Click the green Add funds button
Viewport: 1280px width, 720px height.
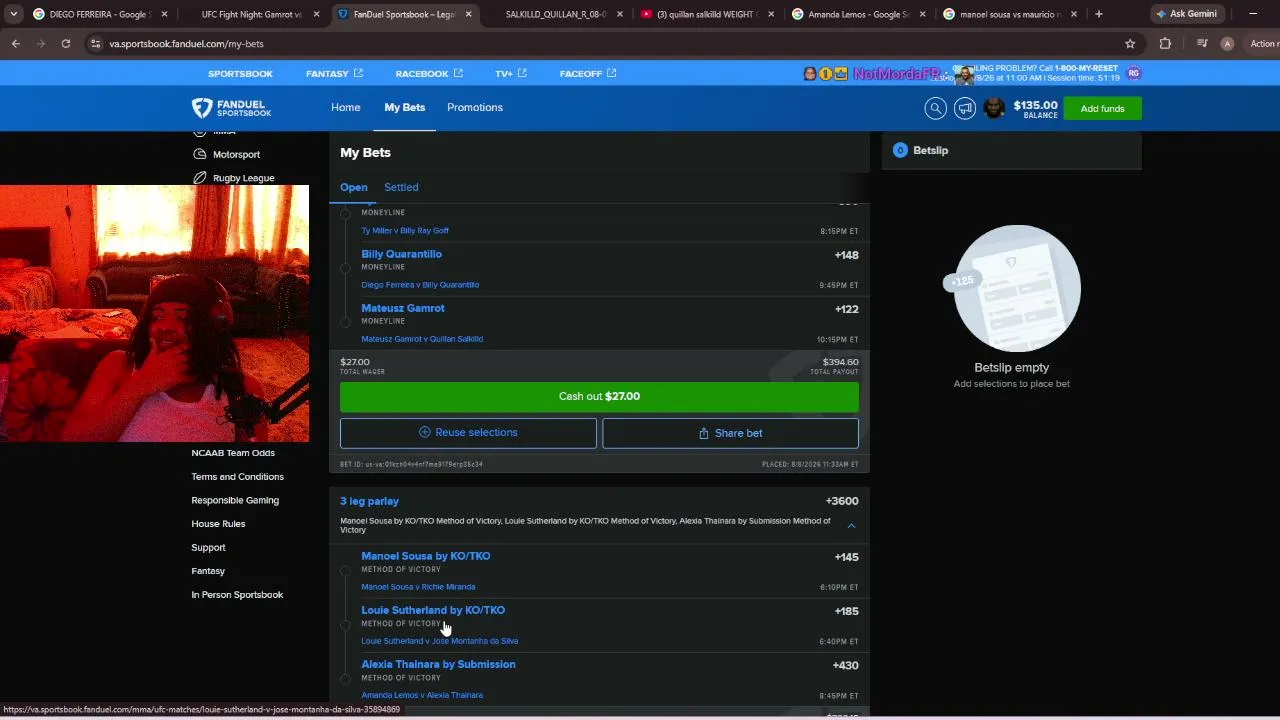1102,108
